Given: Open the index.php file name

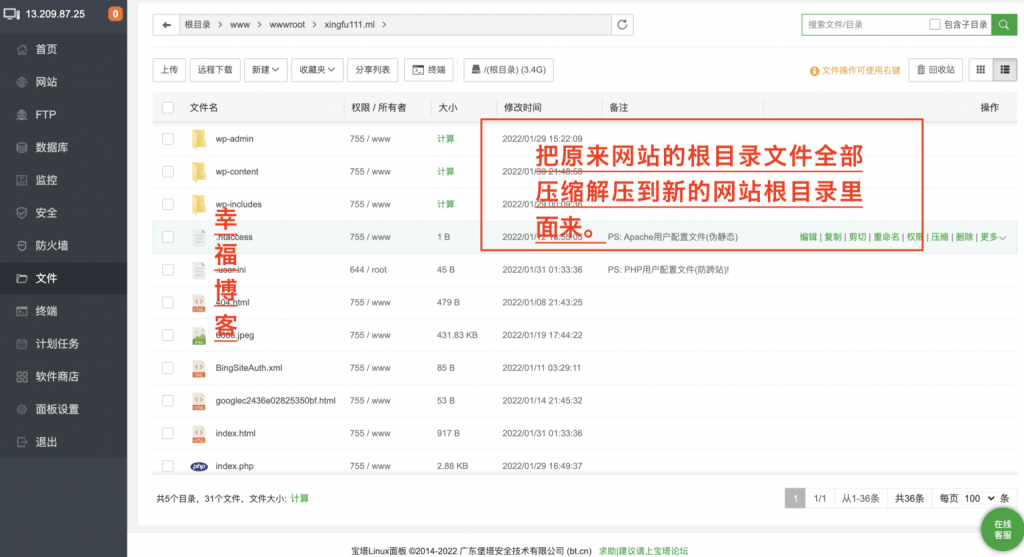Looking at the screenshot, I should click(x=234, y=466).
